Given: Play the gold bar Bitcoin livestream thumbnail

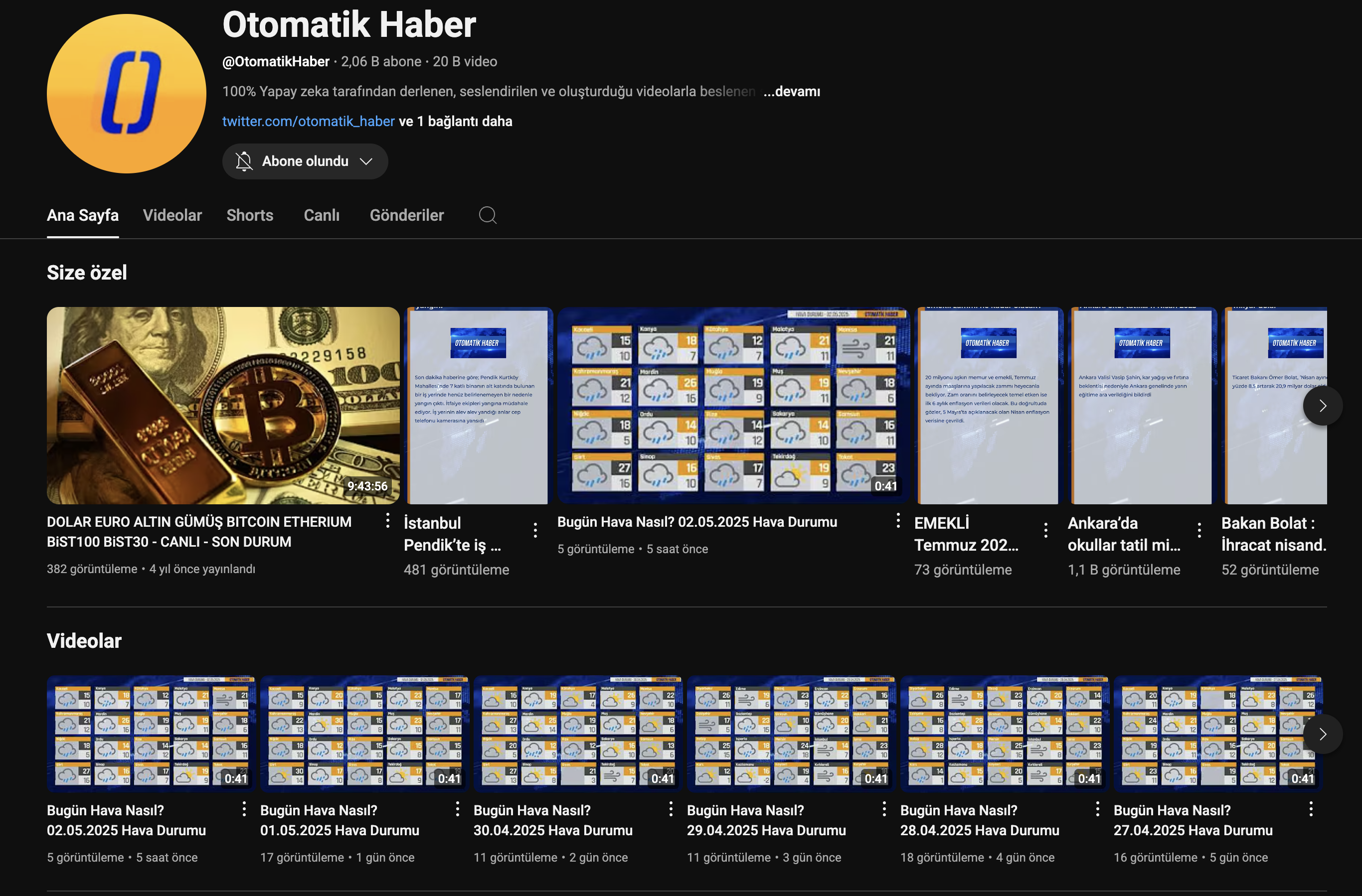Looking at the screenshot, I should (223, 405).
